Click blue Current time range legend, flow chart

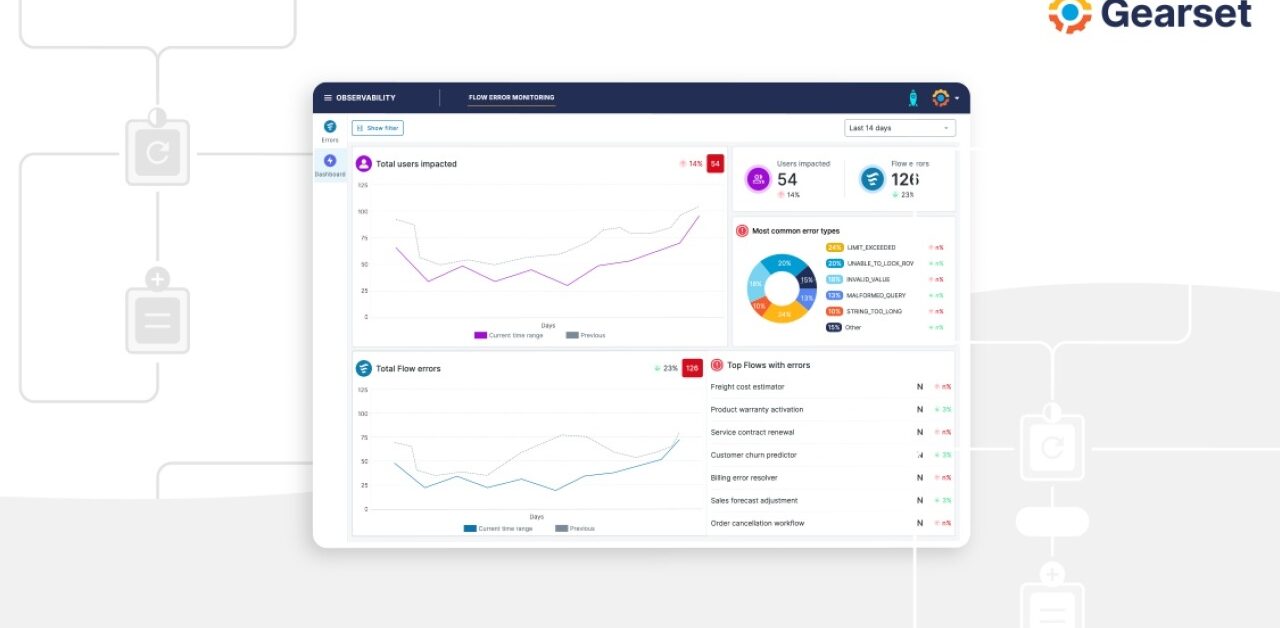[x=498, y=528]
